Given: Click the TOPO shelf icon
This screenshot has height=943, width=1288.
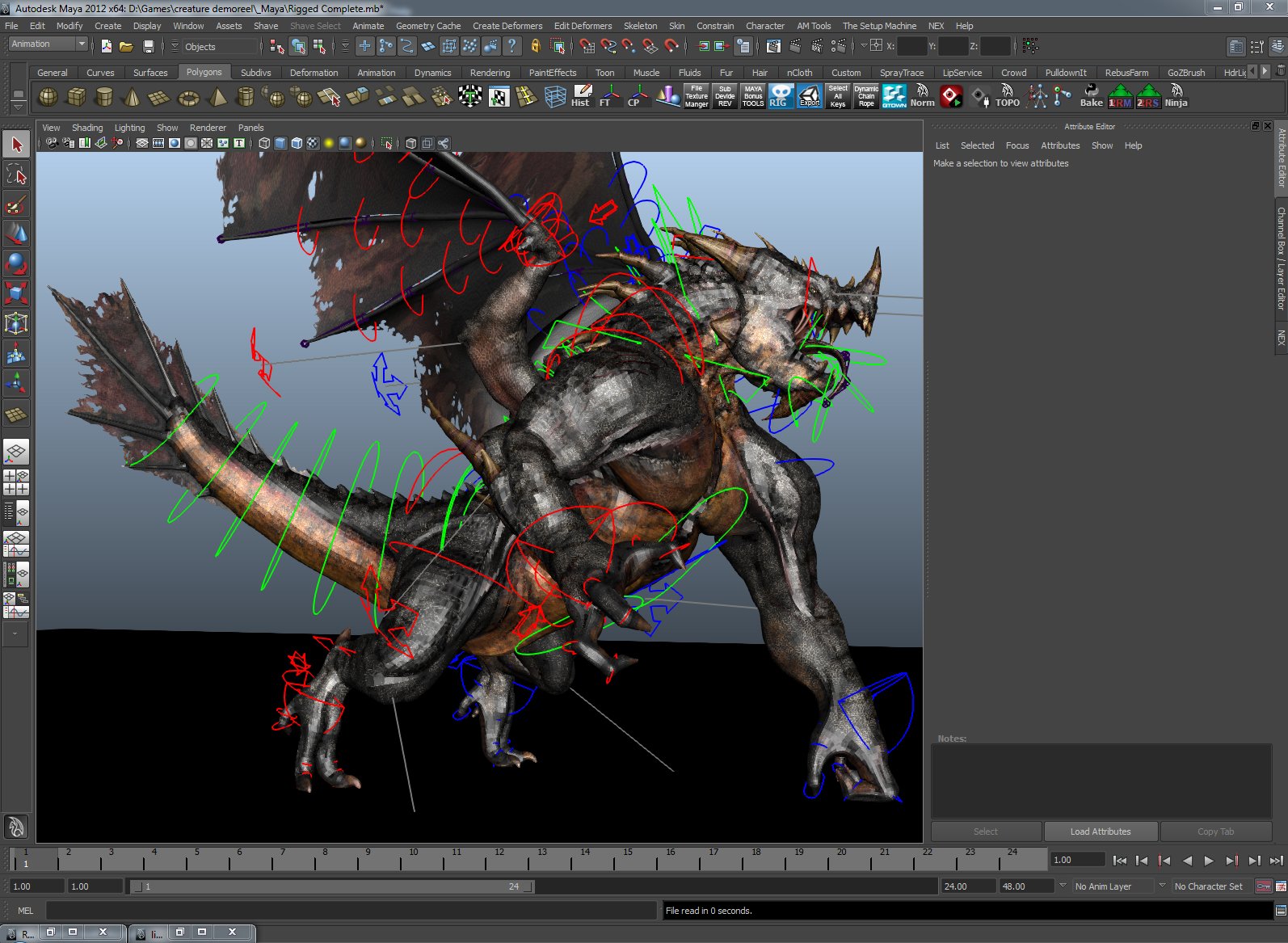Looking at the screenshot, I should tap(1007, 96).
